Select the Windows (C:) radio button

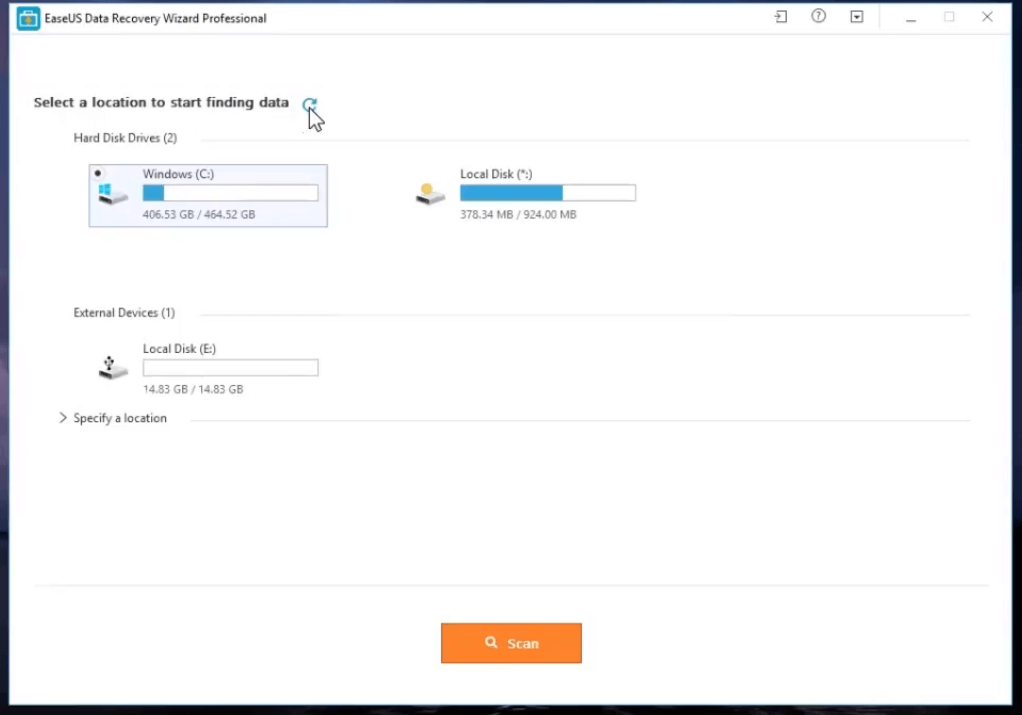click(x=98, y=173)
